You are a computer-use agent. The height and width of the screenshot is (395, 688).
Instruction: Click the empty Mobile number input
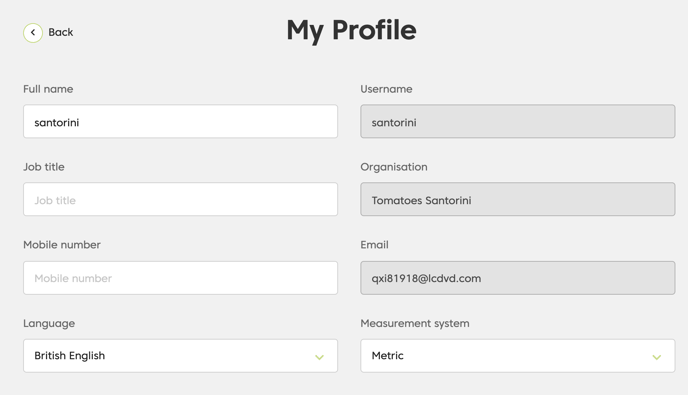[180, 278]
